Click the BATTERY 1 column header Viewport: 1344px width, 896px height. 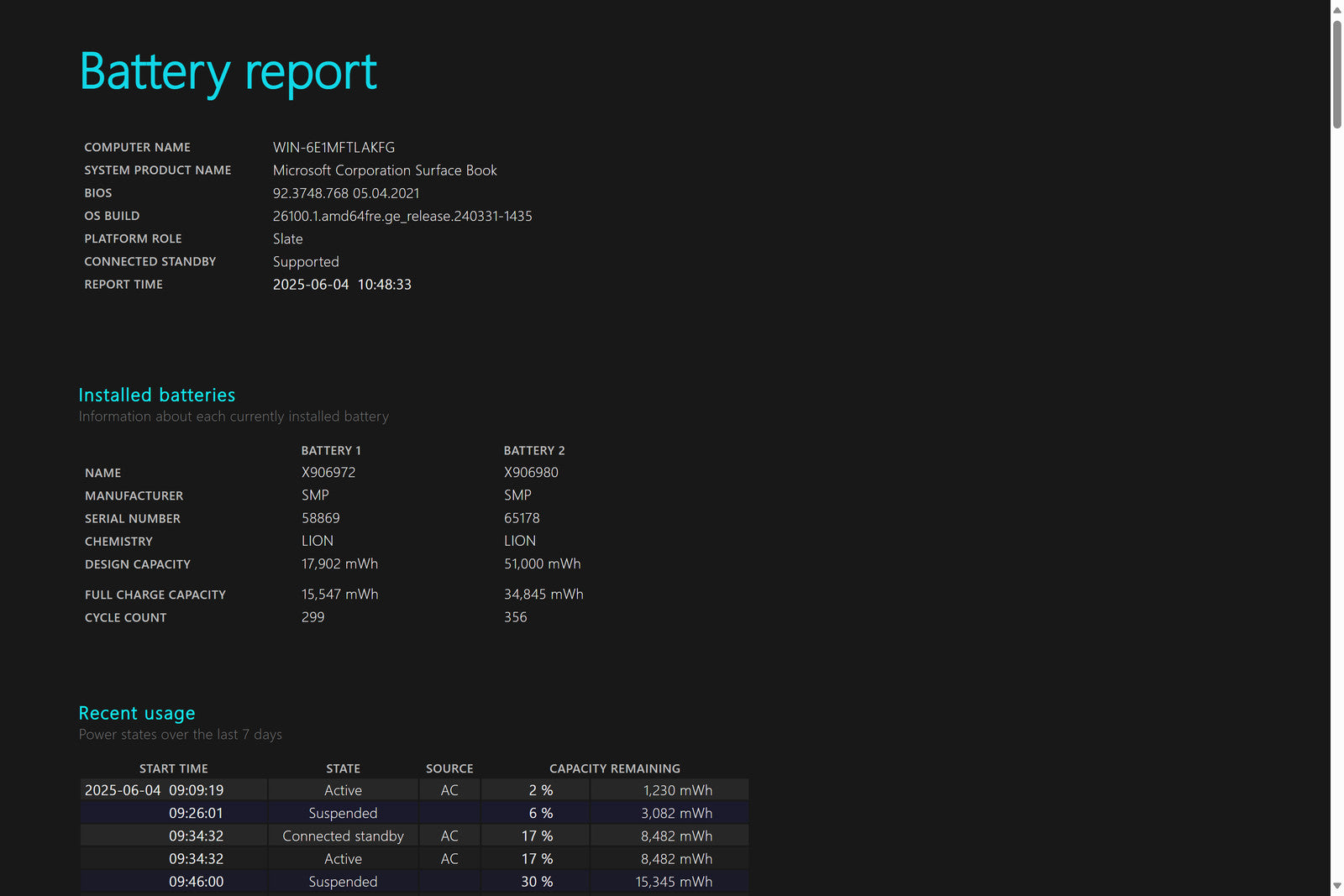(x=331, y=451)
